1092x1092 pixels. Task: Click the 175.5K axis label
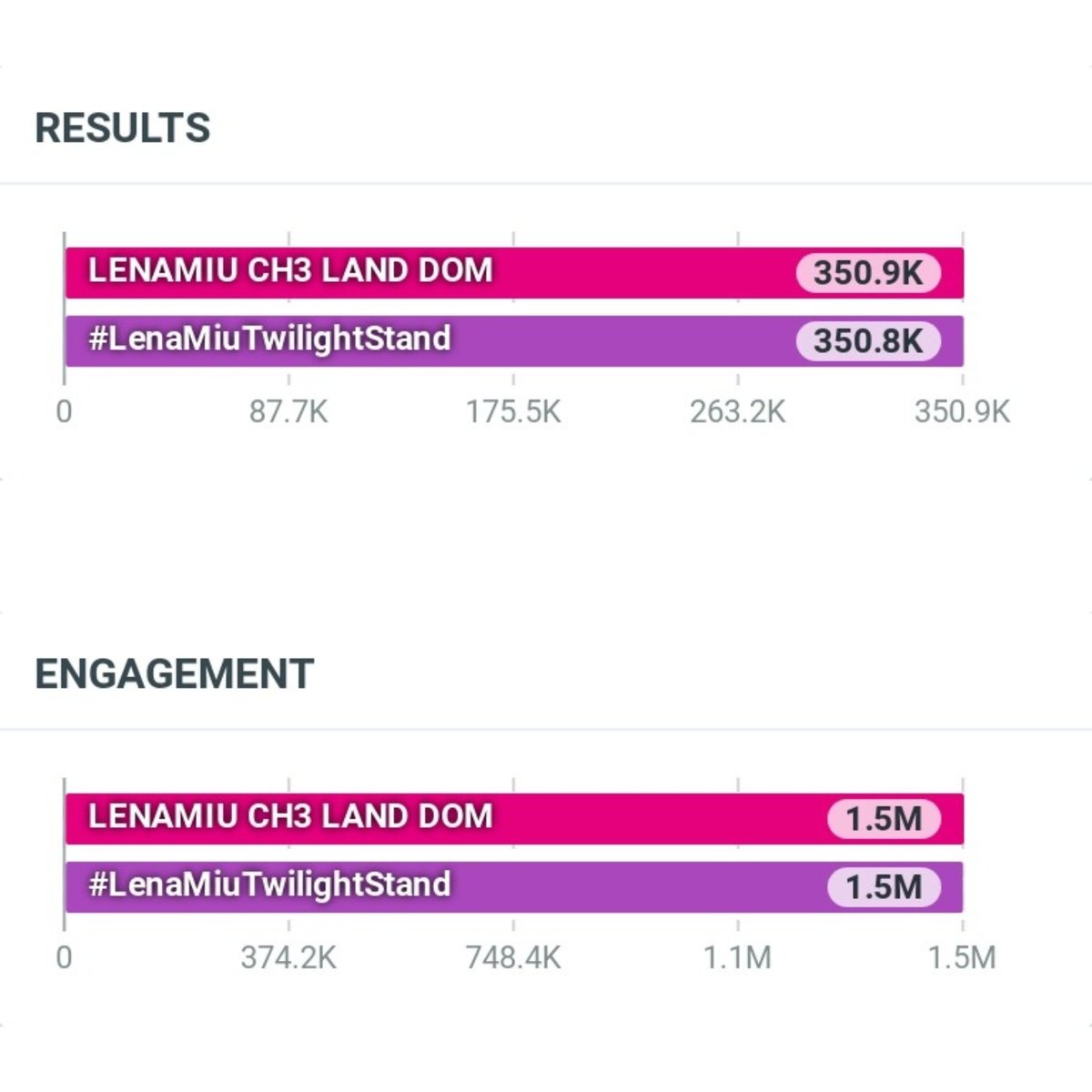click(x=513, y=411)
